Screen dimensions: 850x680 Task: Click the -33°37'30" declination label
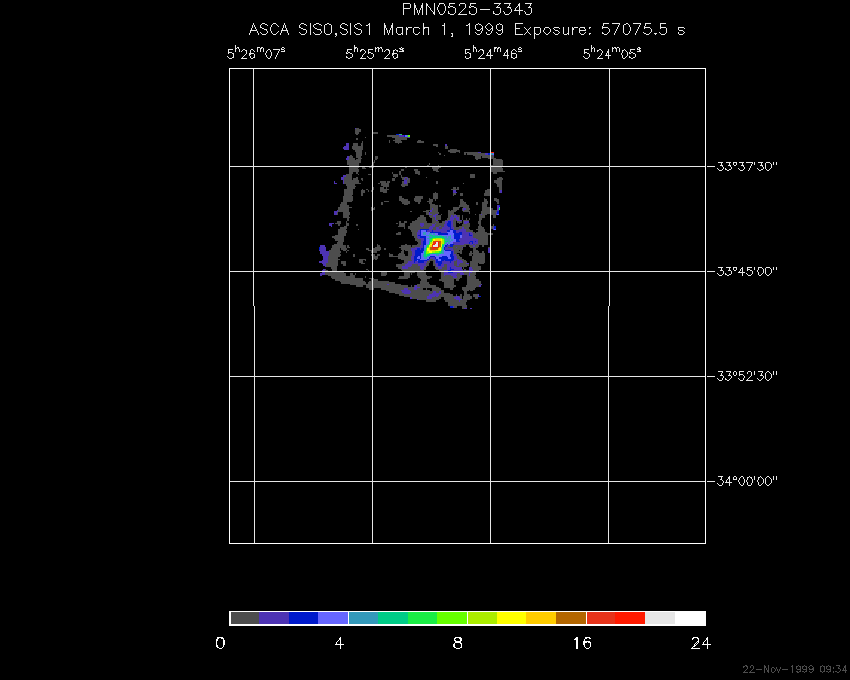[x=744, y=166]
